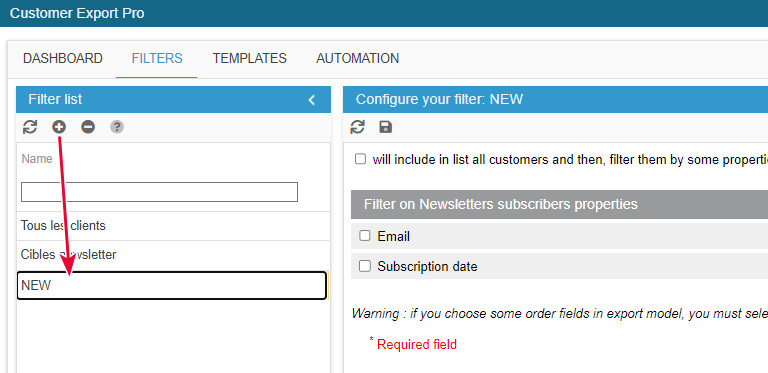The image size is (768, 373).
Task: Open the Templates tab
Action: pos(249,58)
